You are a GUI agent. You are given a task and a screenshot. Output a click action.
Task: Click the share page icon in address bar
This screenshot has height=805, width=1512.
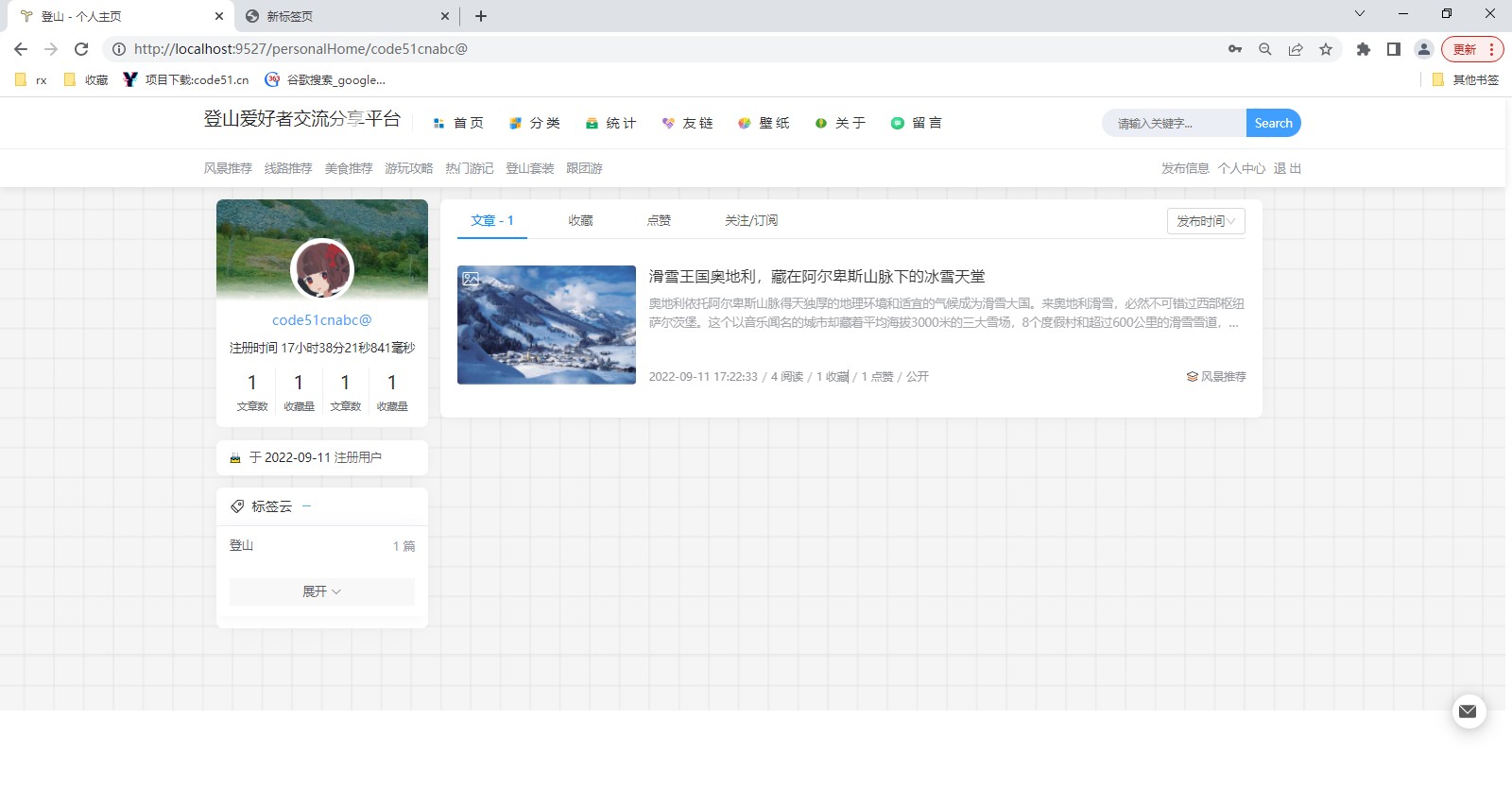pyautogui.click(x=1296, y=49)
